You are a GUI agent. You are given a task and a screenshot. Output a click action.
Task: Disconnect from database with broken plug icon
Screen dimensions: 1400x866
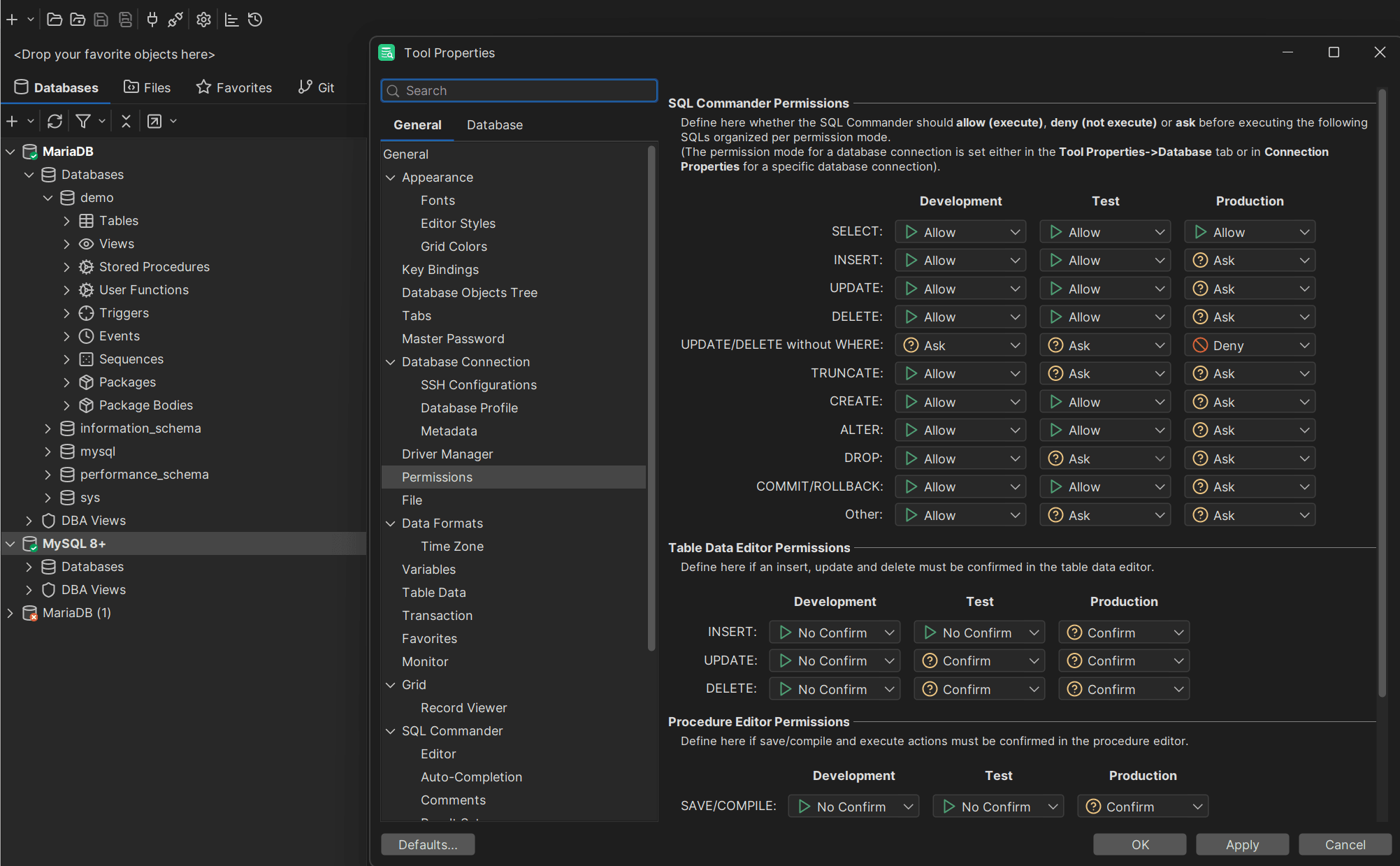click(x=175, y=20)
